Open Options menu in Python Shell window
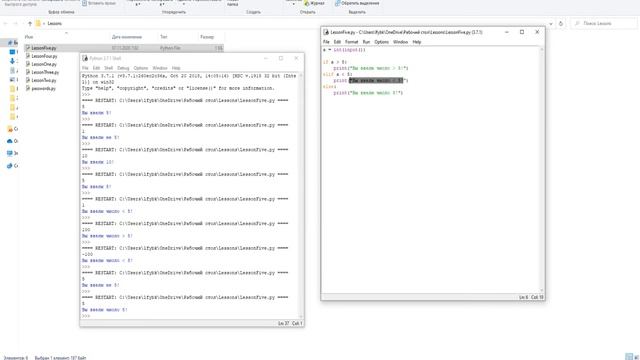This screenshot has height=360, width=640. (140, 68)
